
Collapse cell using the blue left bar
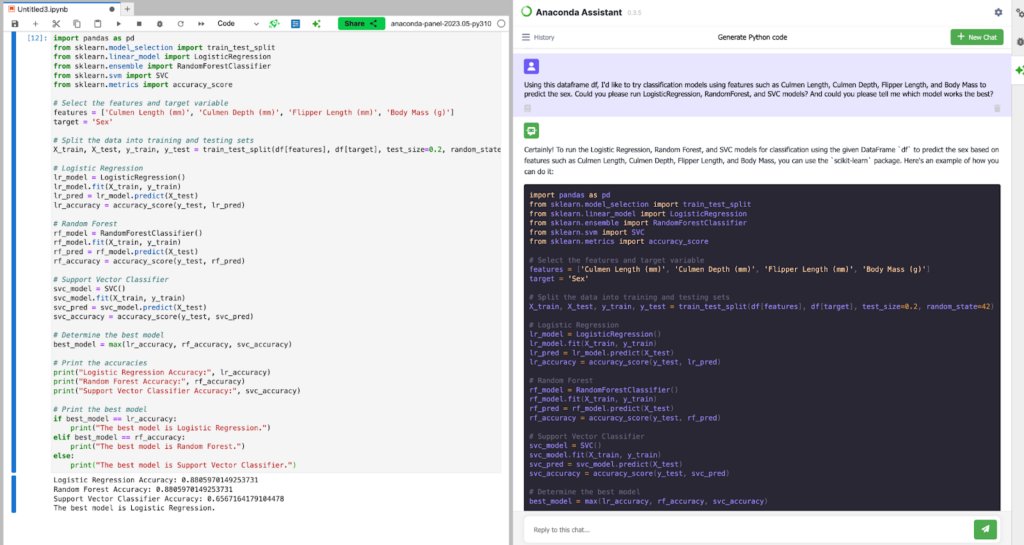[13, 252]
